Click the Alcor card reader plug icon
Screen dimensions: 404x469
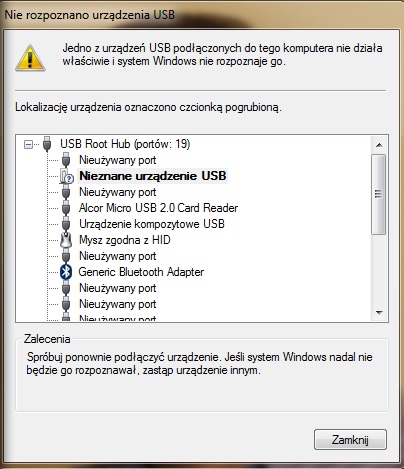tap(66, 208)
